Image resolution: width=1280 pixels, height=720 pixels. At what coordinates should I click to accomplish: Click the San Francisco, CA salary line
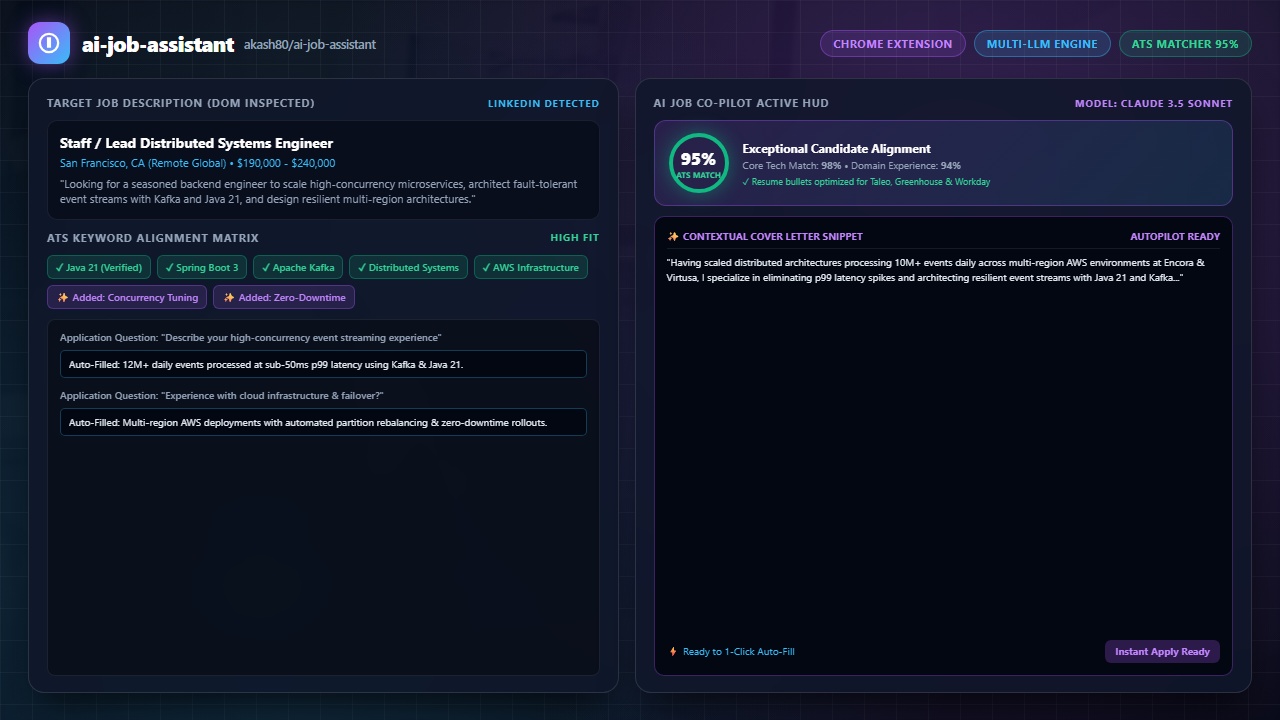point(198,163)
